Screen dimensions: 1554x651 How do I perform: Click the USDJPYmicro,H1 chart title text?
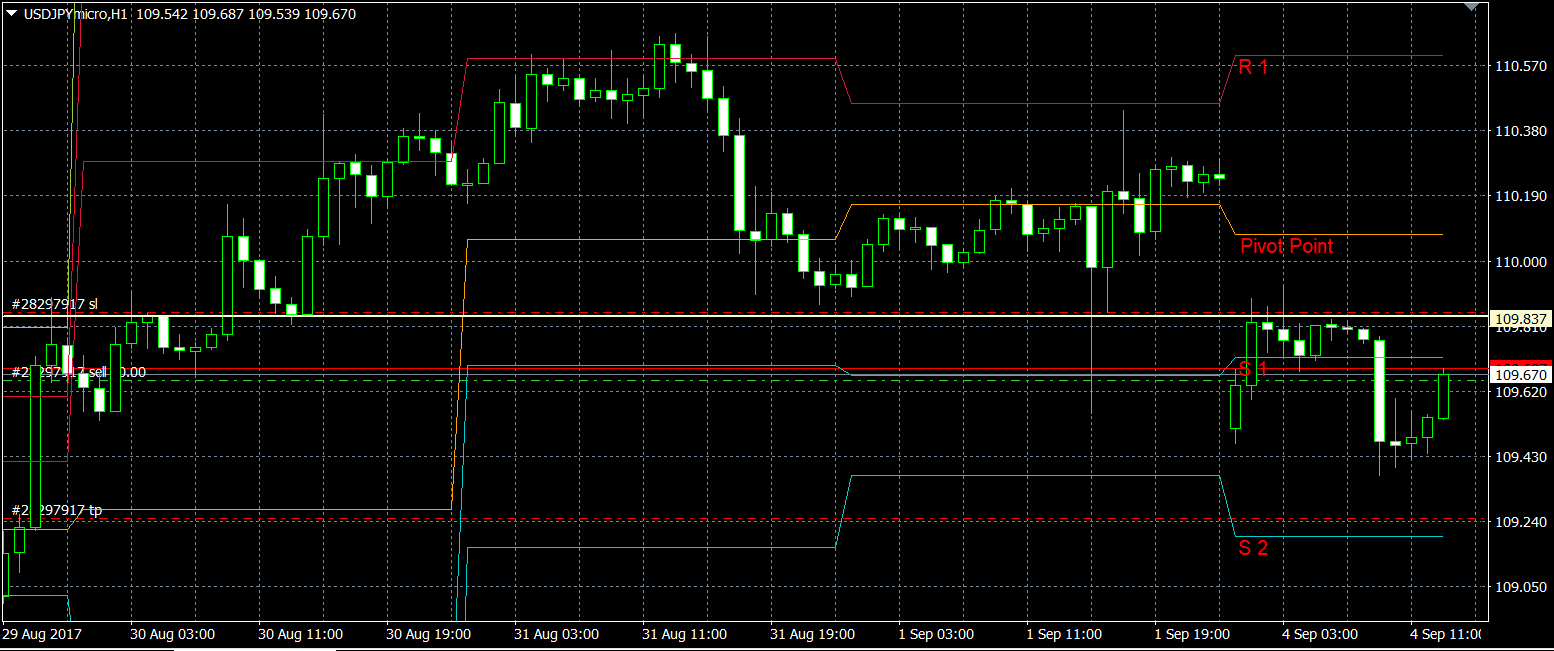[66, 14]
